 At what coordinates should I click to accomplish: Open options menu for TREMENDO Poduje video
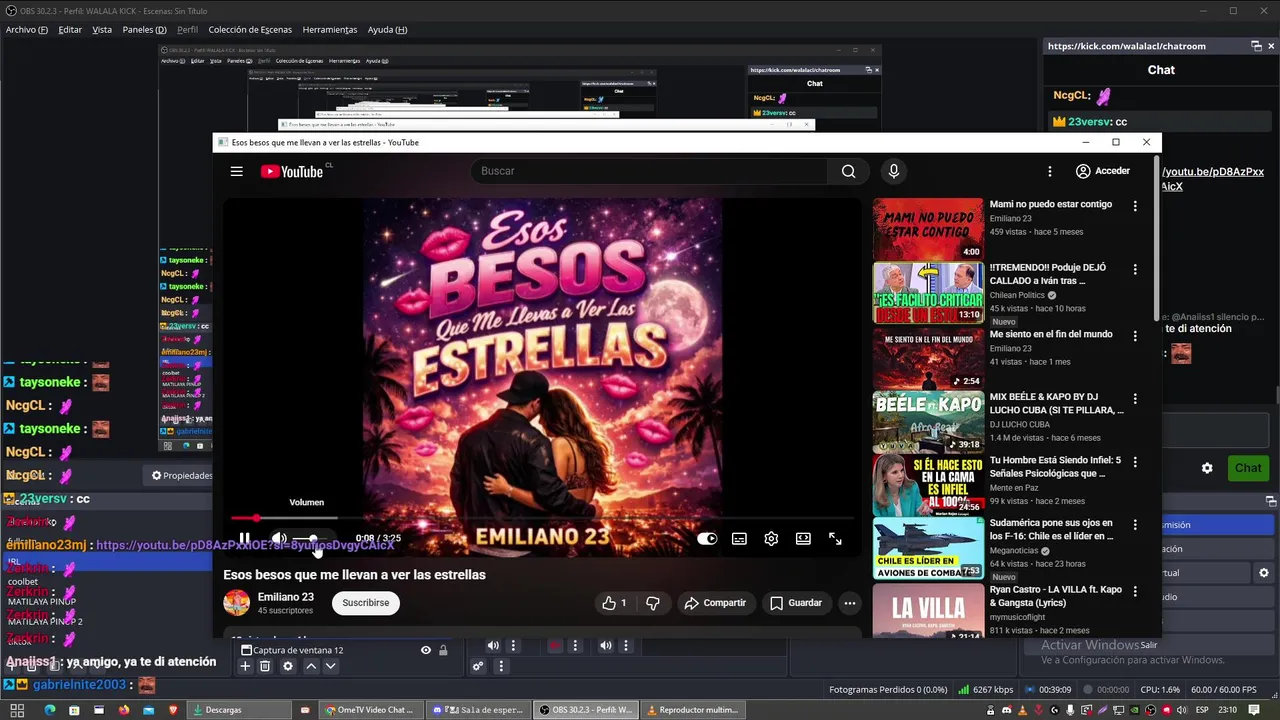point(1134,270)
